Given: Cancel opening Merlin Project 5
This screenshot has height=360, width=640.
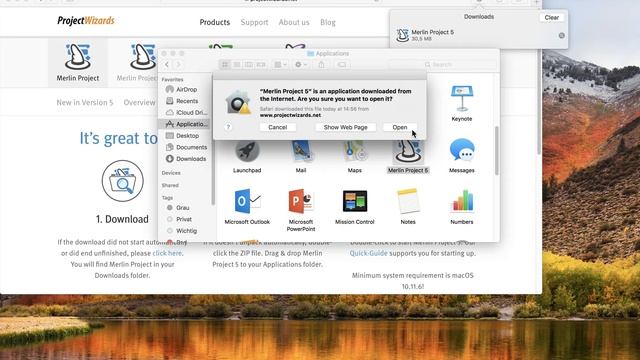Looking at the screenshot, I should pos(278,127).
